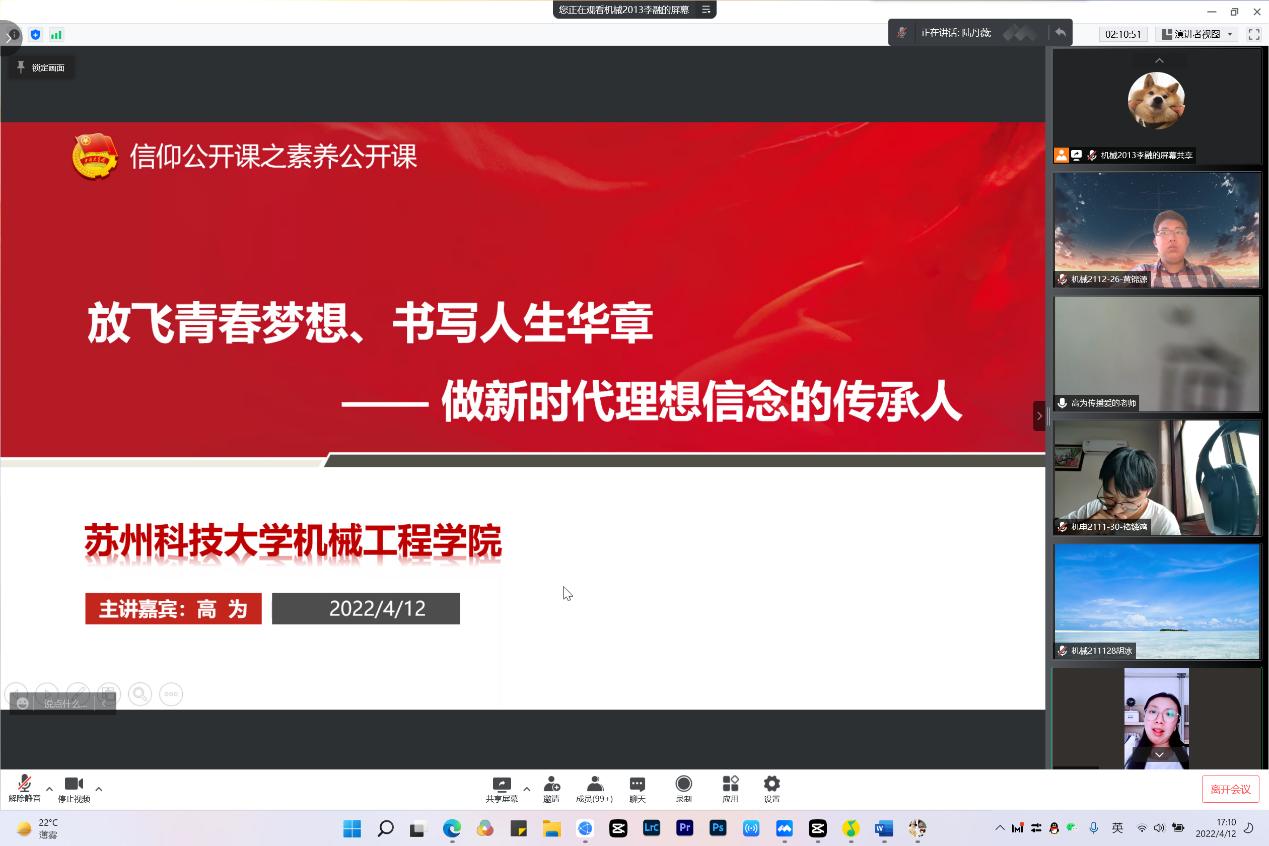Expand the video options chevron beside 停止视频

pyautogui.click(x=98, y=788)
